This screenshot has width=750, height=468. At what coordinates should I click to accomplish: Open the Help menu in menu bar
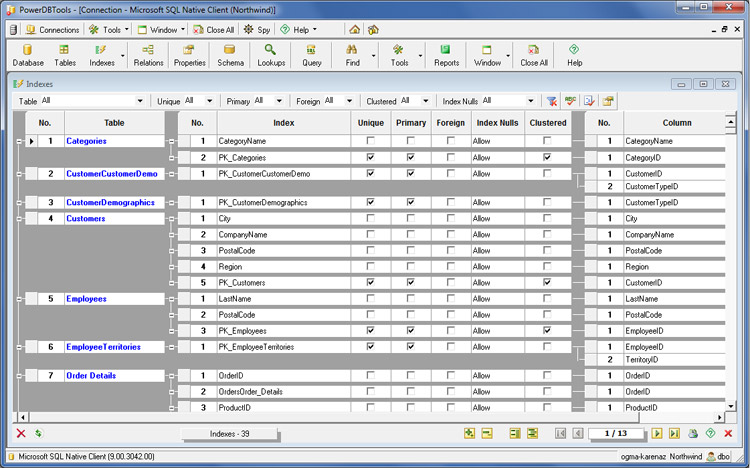coord(299,30)
